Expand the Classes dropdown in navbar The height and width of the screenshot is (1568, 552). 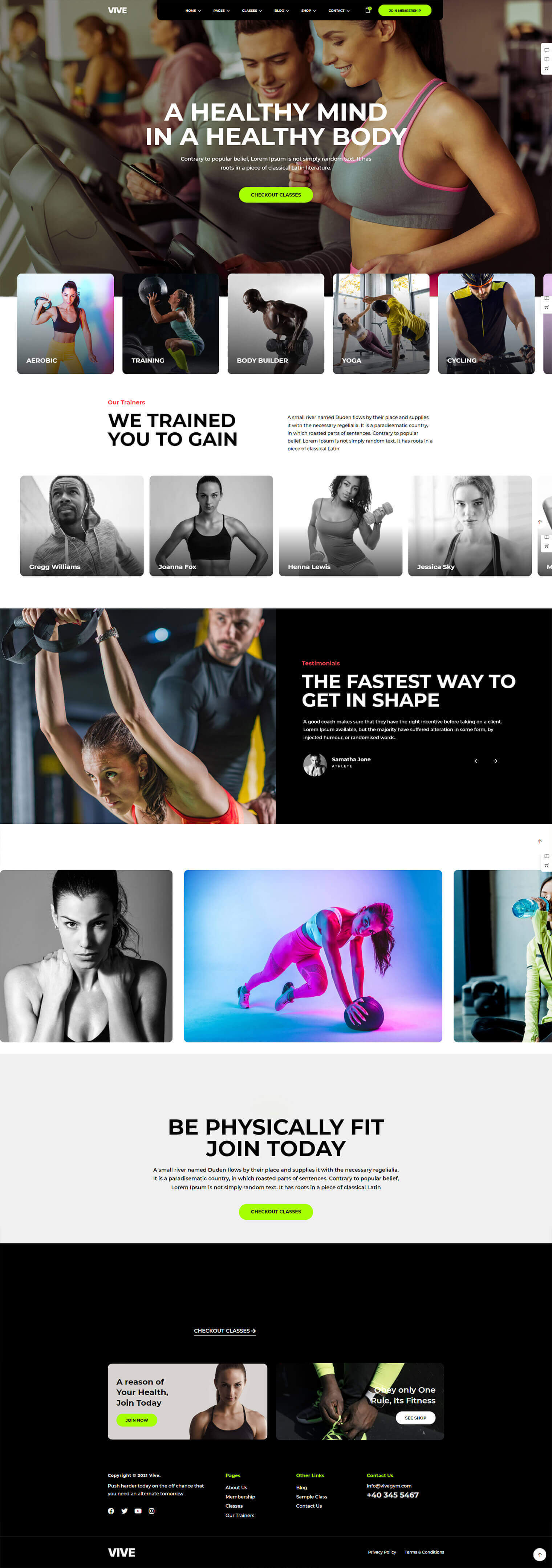point(252,11)
